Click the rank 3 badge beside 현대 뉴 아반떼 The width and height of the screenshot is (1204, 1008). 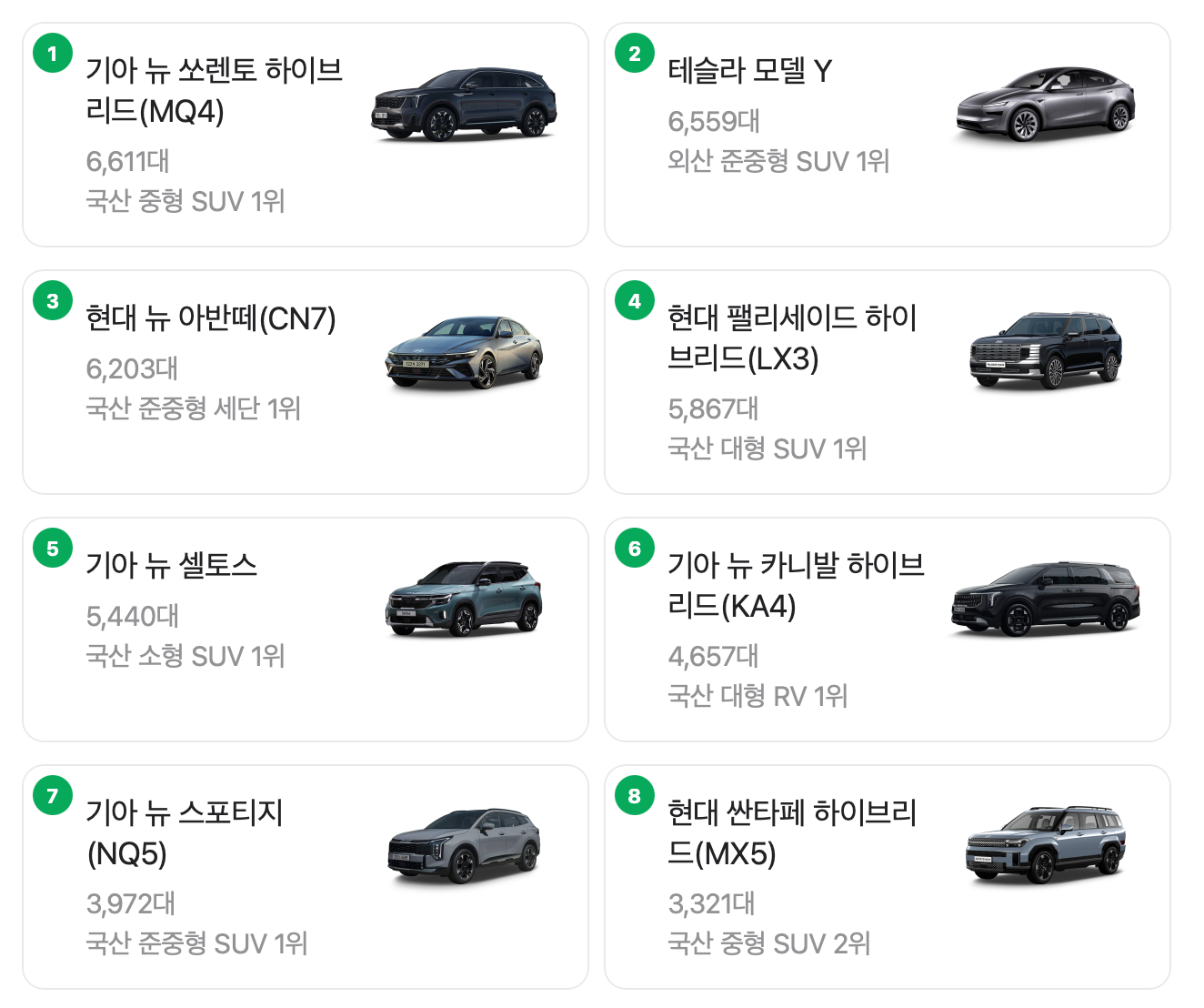(52, 300)
